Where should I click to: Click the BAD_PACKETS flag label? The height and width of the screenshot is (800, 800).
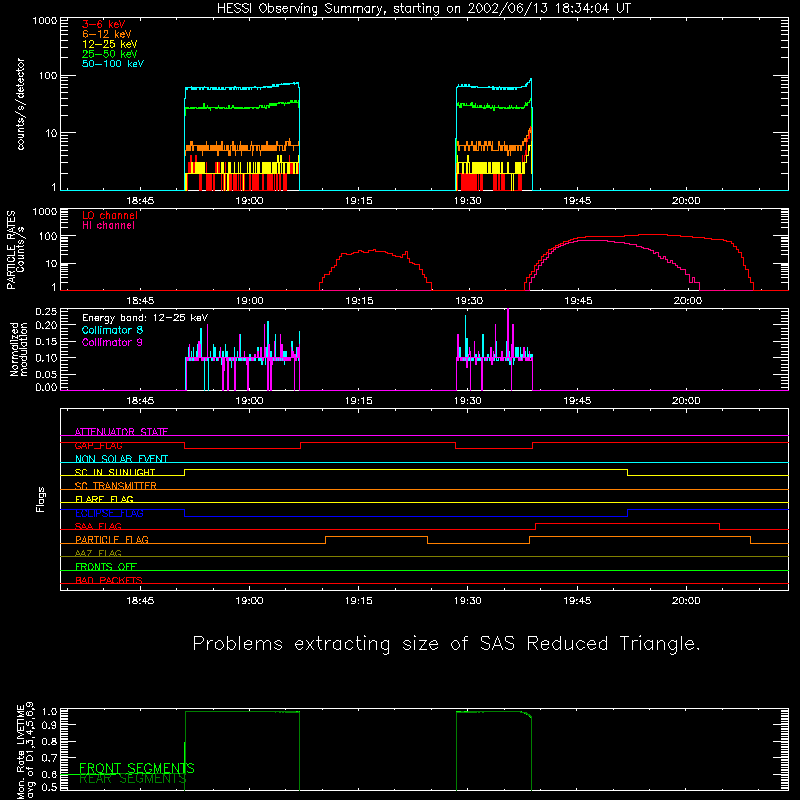[x=109, y=580]
